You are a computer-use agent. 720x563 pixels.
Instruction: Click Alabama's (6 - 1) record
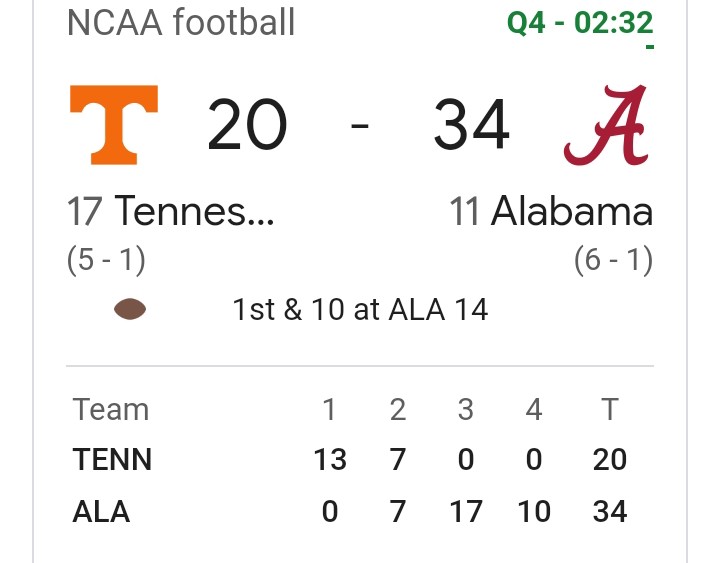point(613,259)
